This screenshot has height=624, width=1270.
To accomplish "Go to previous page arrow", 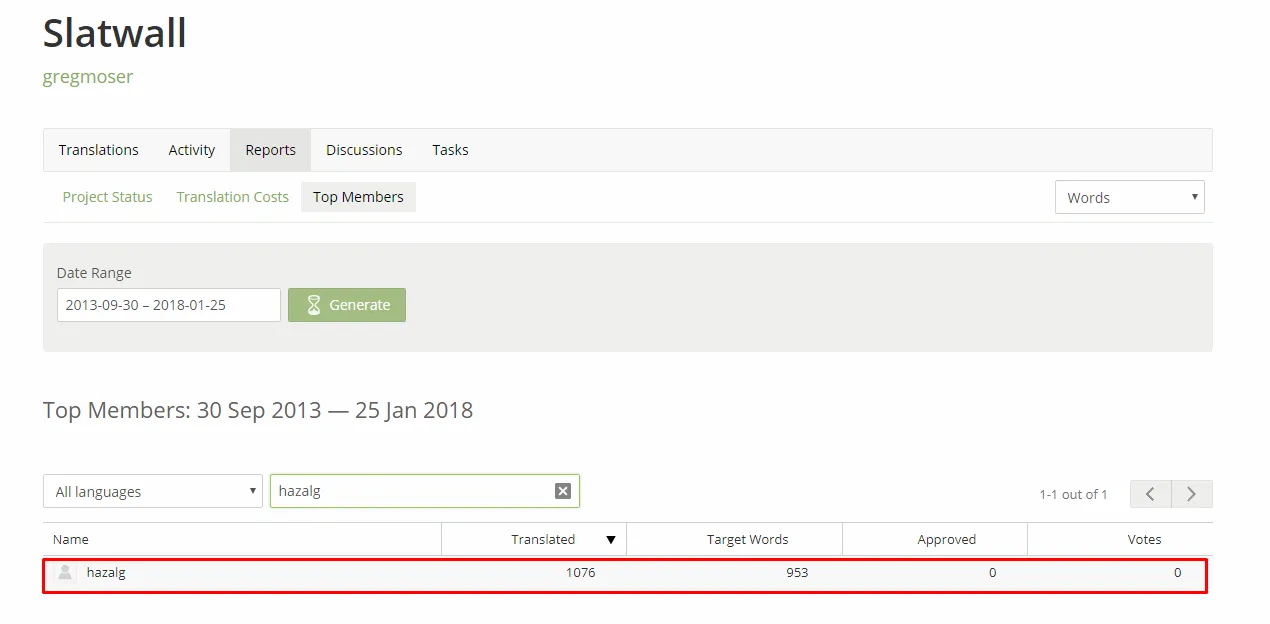I will pos(1151,494).
